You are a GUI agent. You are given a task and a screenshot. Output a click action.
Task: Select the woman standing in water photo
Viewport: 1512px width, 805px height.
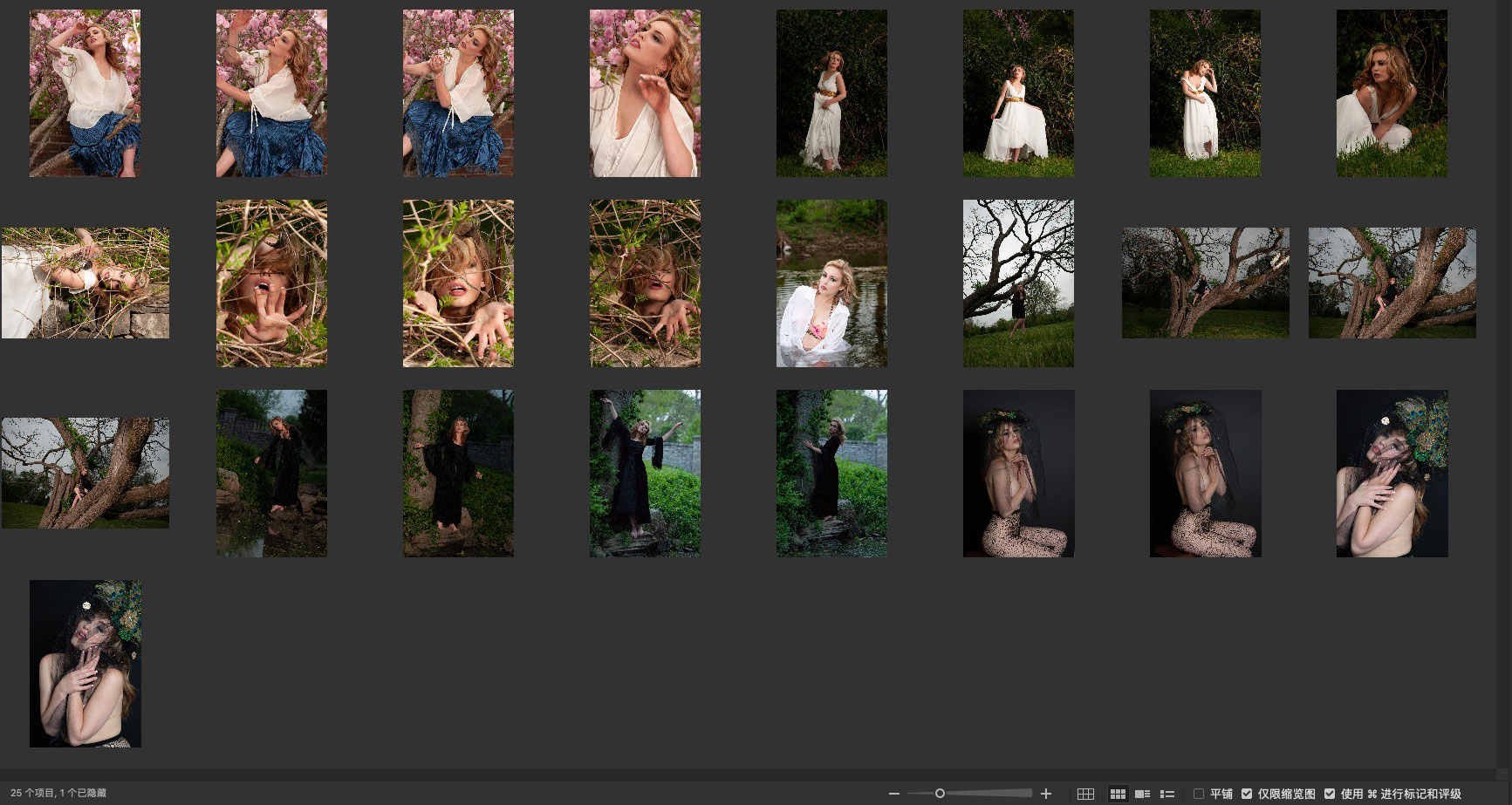tap(831, 283)
